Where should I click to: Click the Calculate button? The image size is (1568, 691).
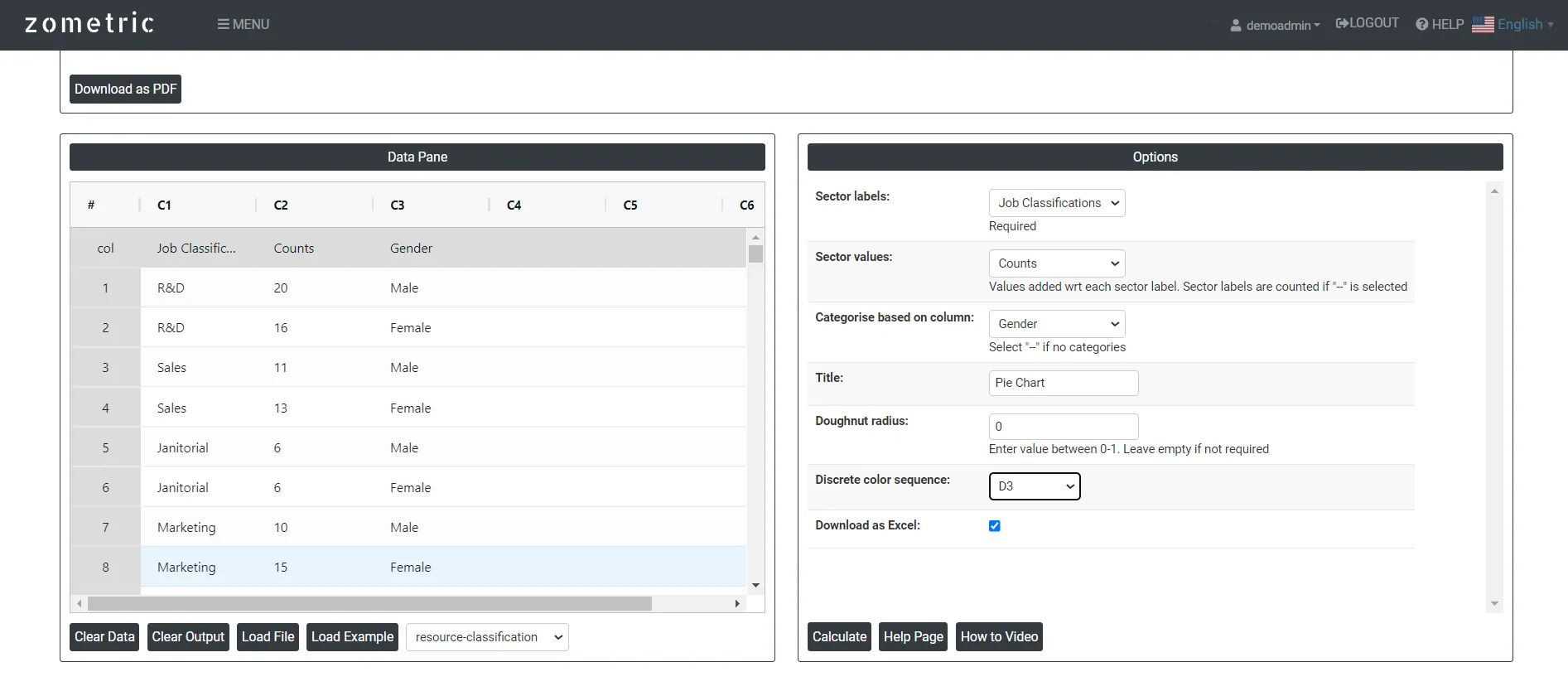[x=839, y=636]
